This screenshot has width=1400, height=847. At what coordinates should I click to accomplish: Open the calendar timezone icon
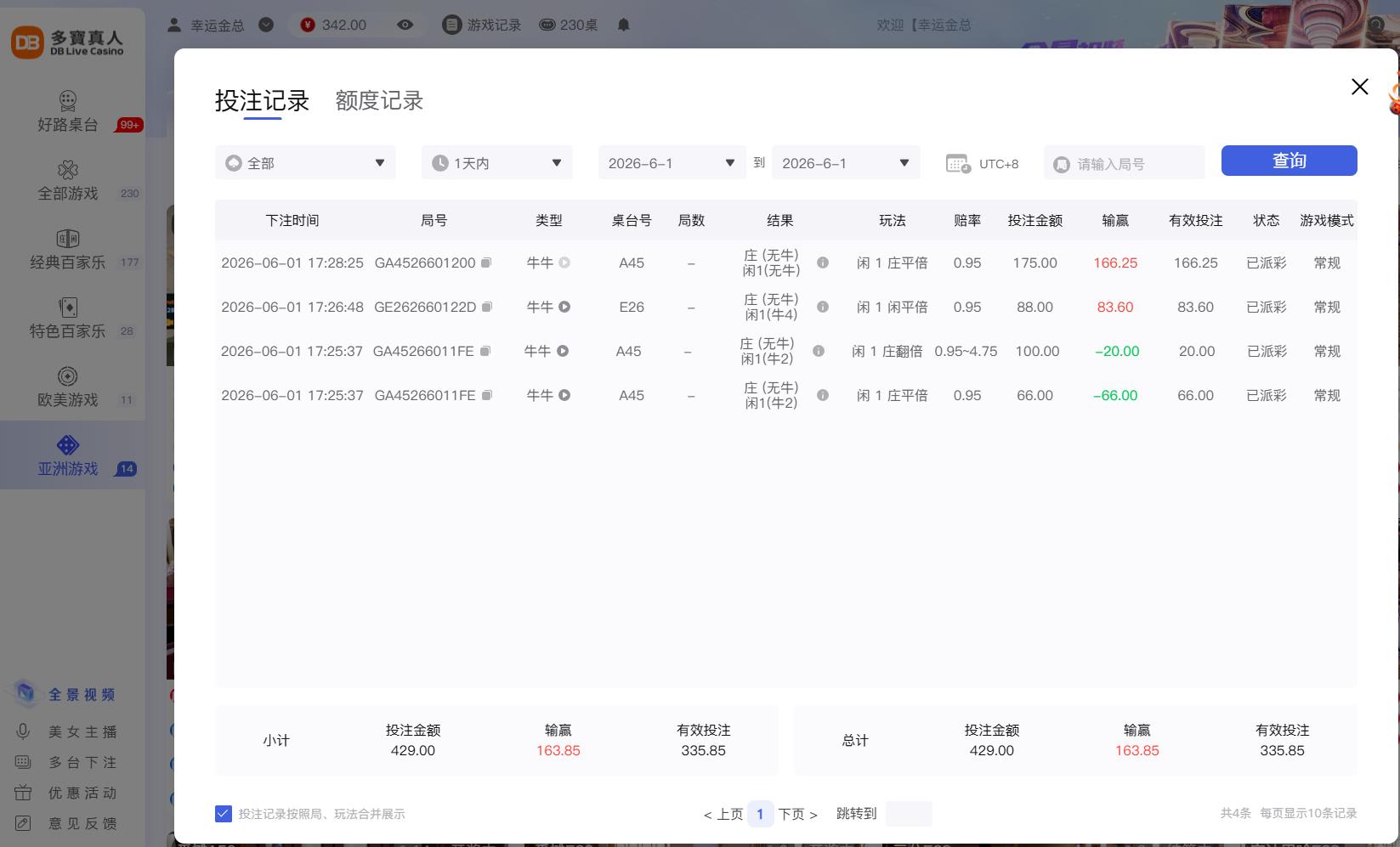(958, 163)
